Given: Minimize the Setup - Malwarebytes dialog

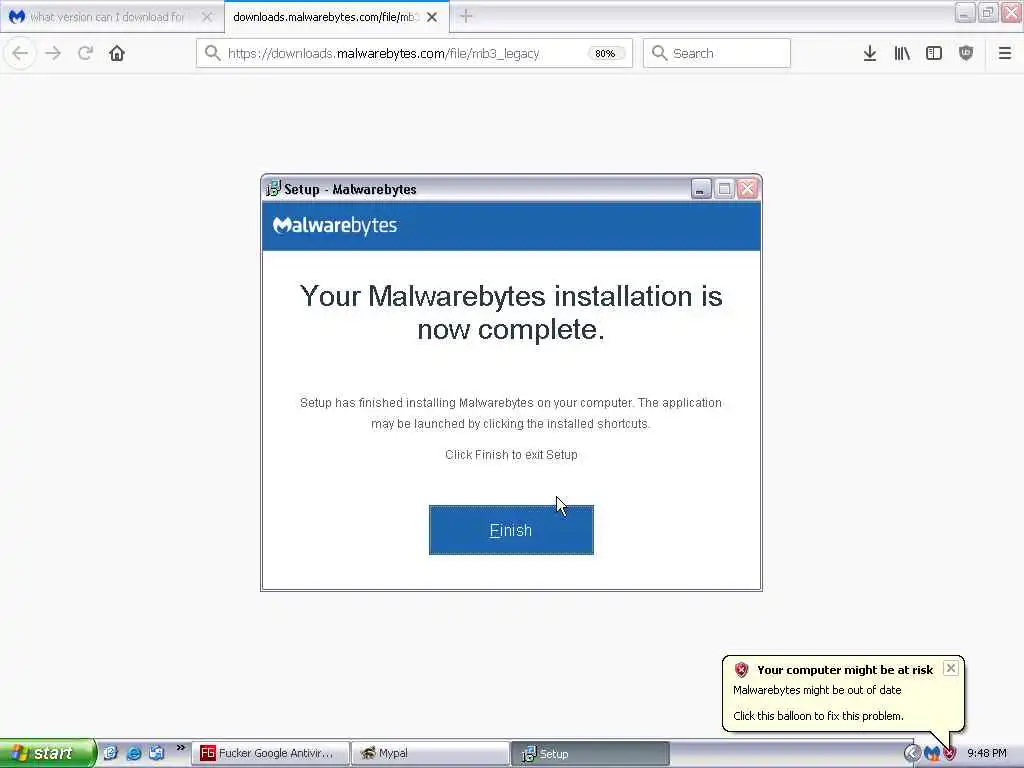Looking at the screenshot, I should (701, 189).
